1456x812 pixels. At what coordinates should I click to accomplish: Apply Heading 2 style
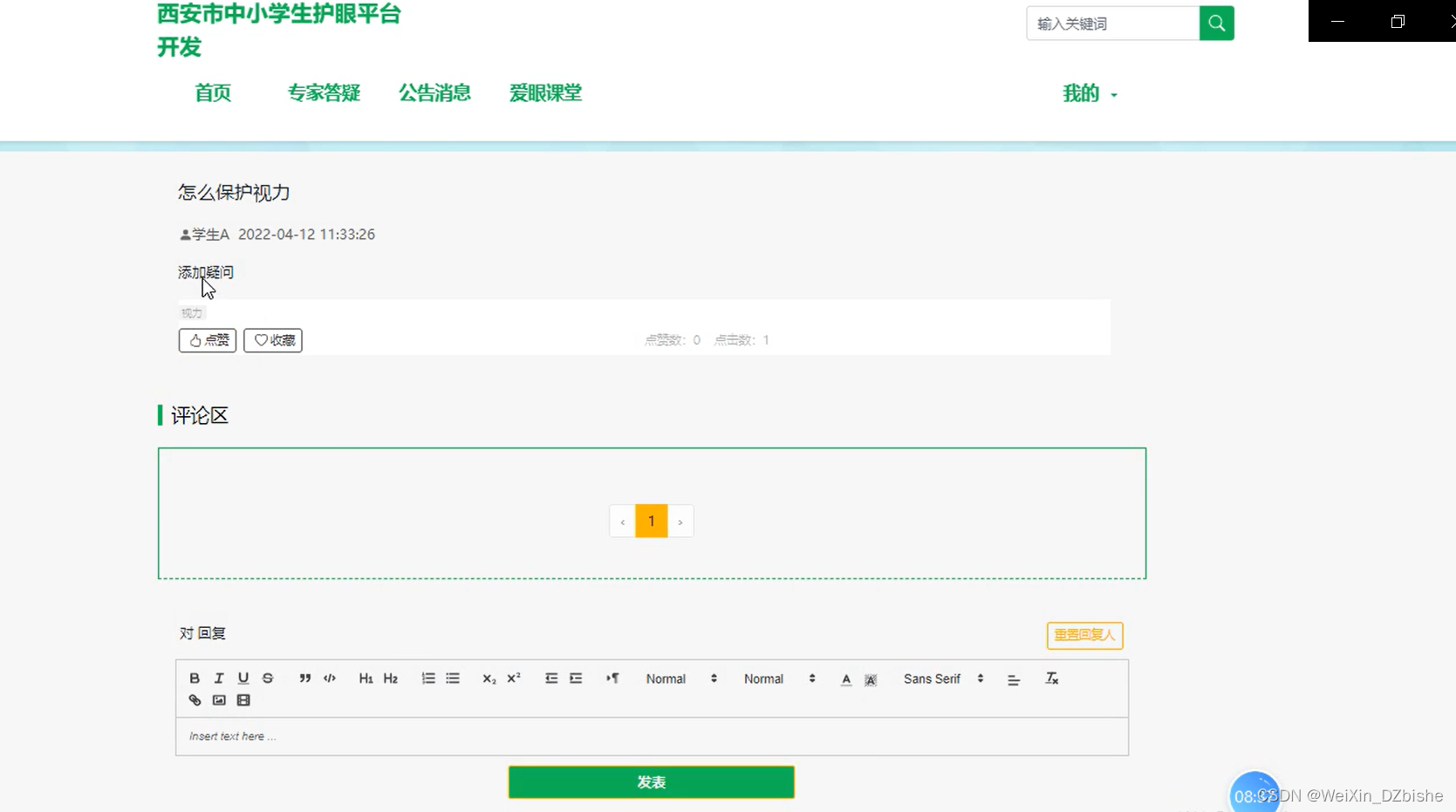(391, 679)
